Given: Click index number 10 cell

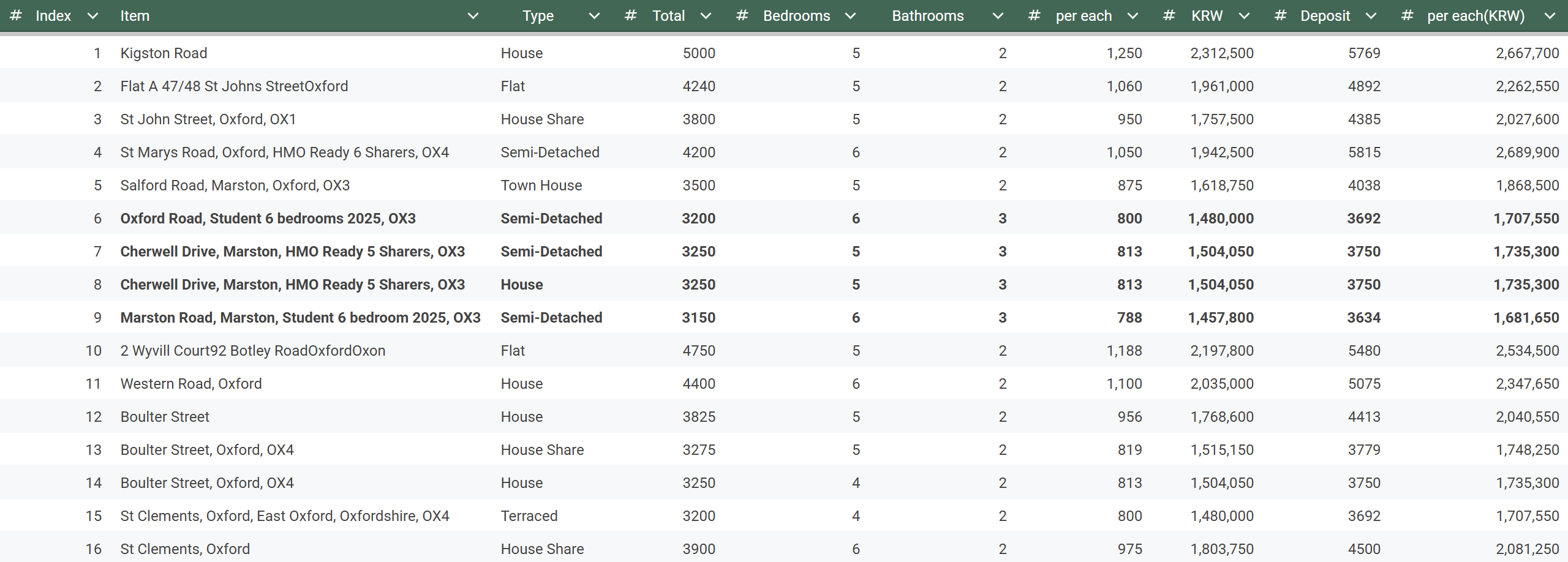Looking at the screenshot, I should pos(93,351).
